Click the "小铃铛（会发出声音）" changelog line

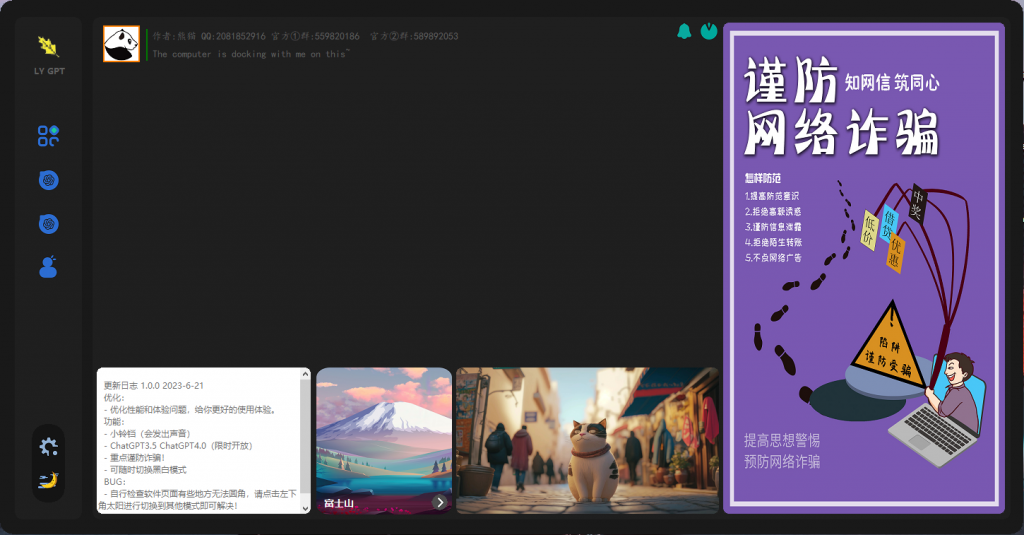[147, 434]
